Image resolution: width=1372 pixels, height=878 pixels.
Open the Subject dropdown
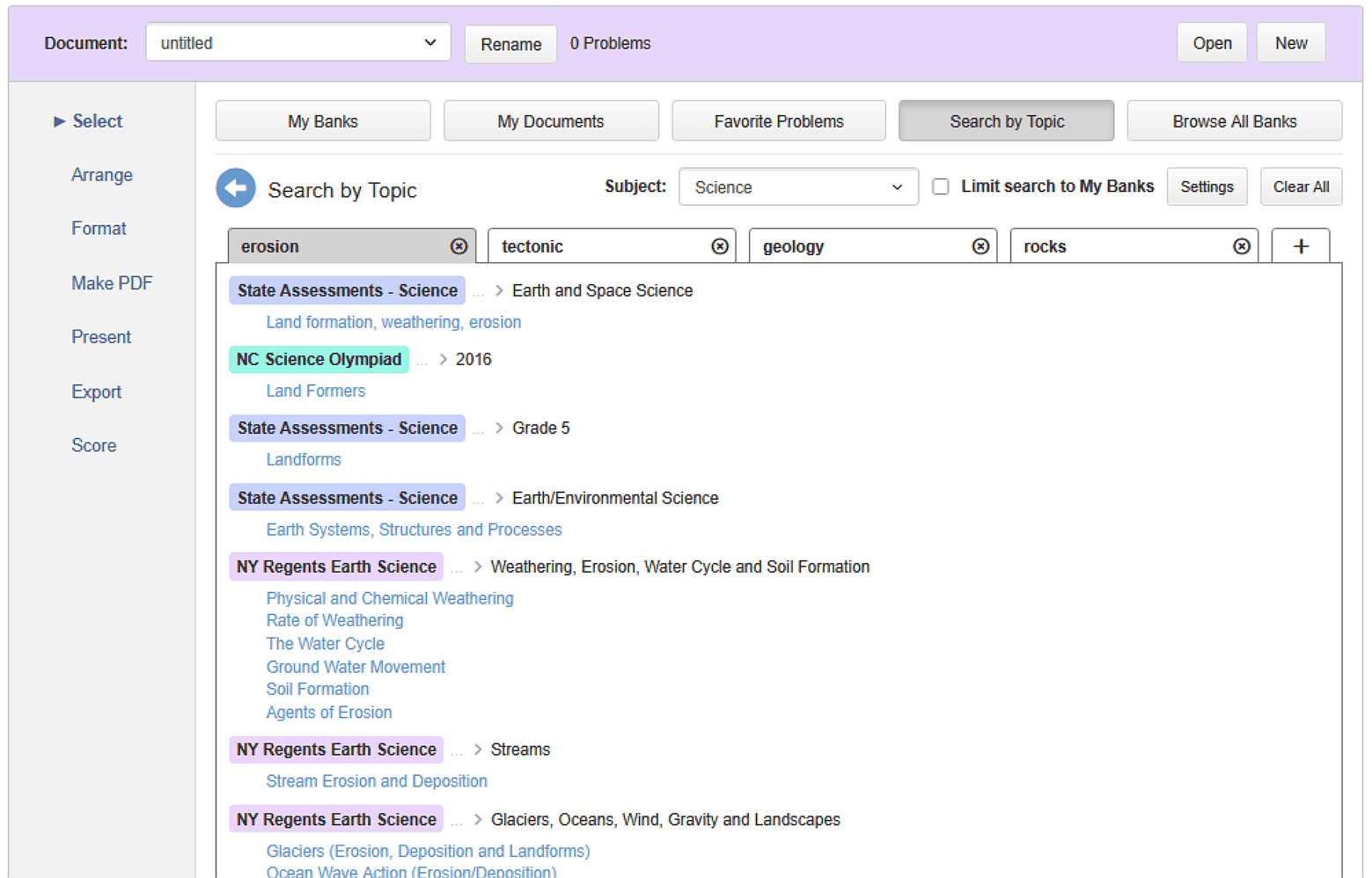click(796, 187)
